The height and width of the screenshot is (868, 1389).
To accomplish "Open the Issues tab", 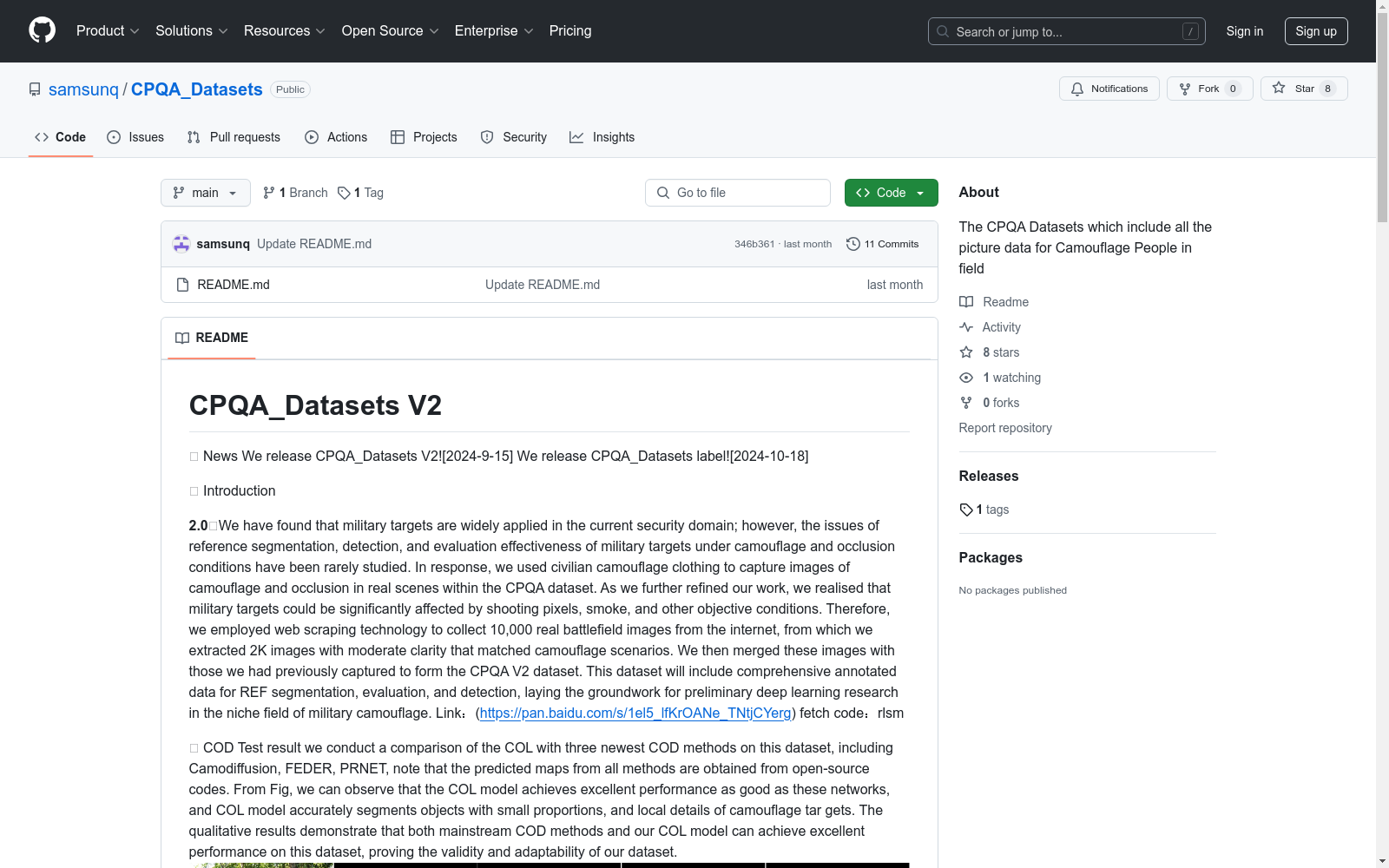I will coord(135,137).
